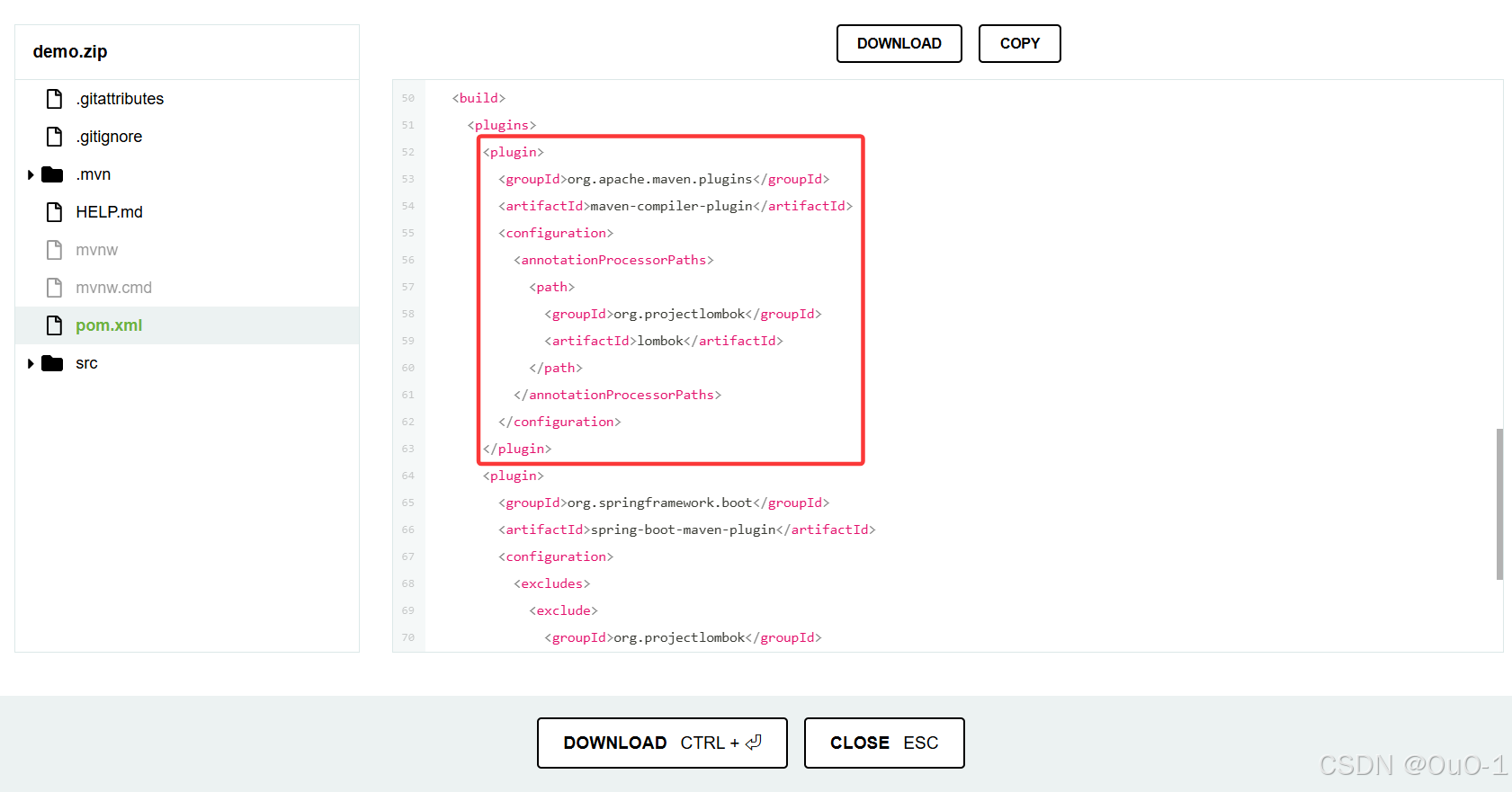
Task: Expand the .mvn folder arrow
Action: tap(31, 174)
